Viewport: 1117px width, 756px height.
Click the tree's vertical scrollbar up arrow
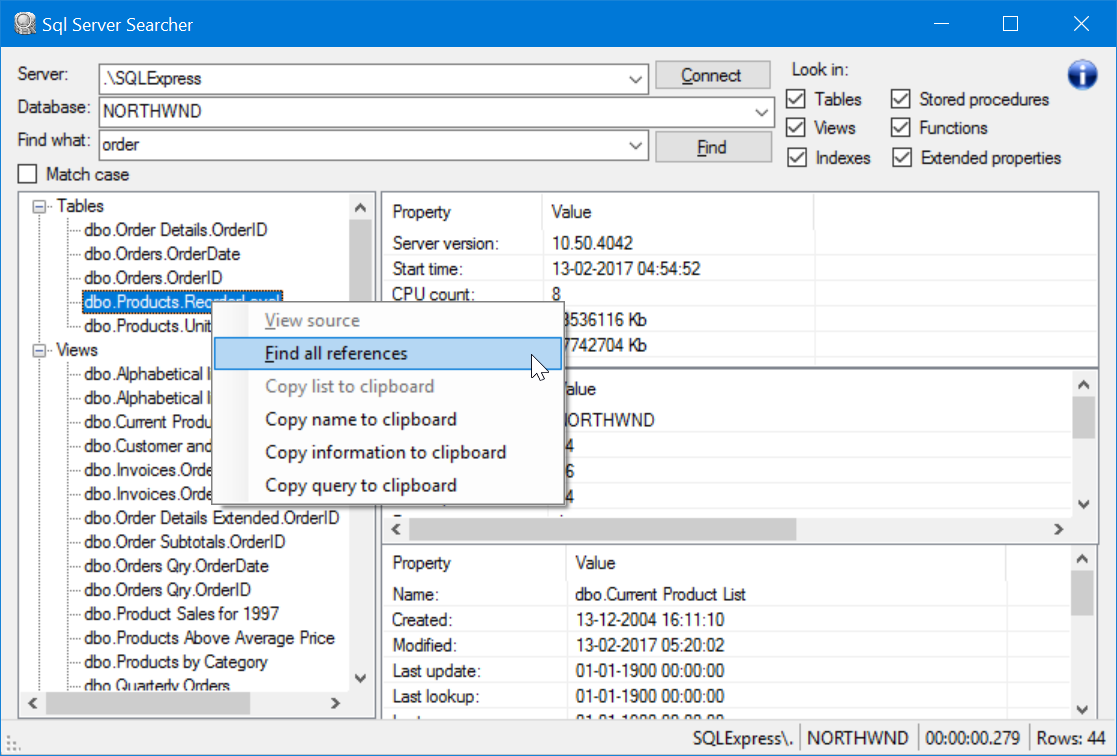tap(360, 207)
